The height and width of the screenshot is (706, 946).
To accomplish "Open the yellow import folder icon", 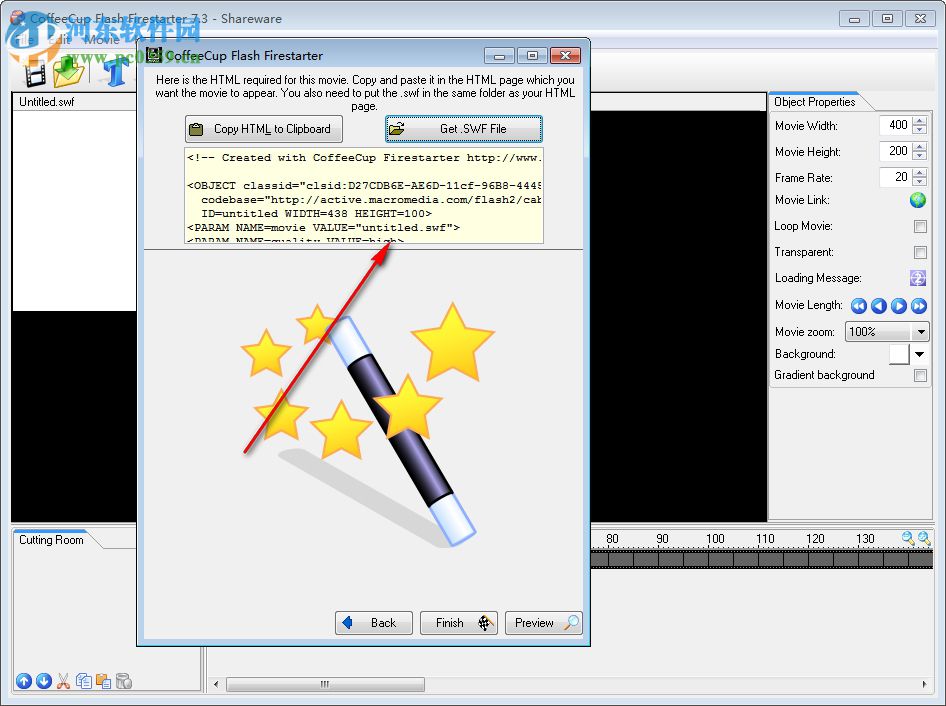I will click(68, 73).
